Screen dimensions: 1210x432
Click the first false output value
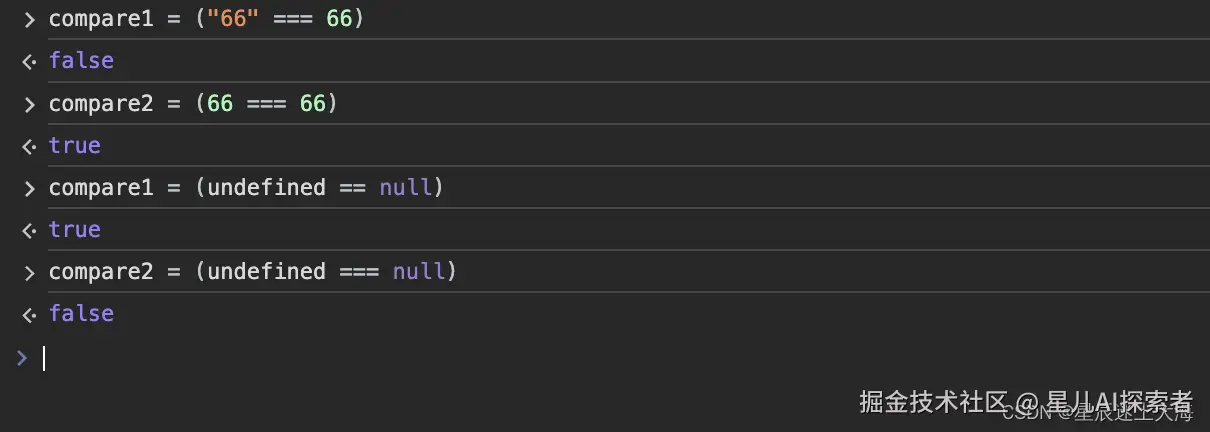81,61
